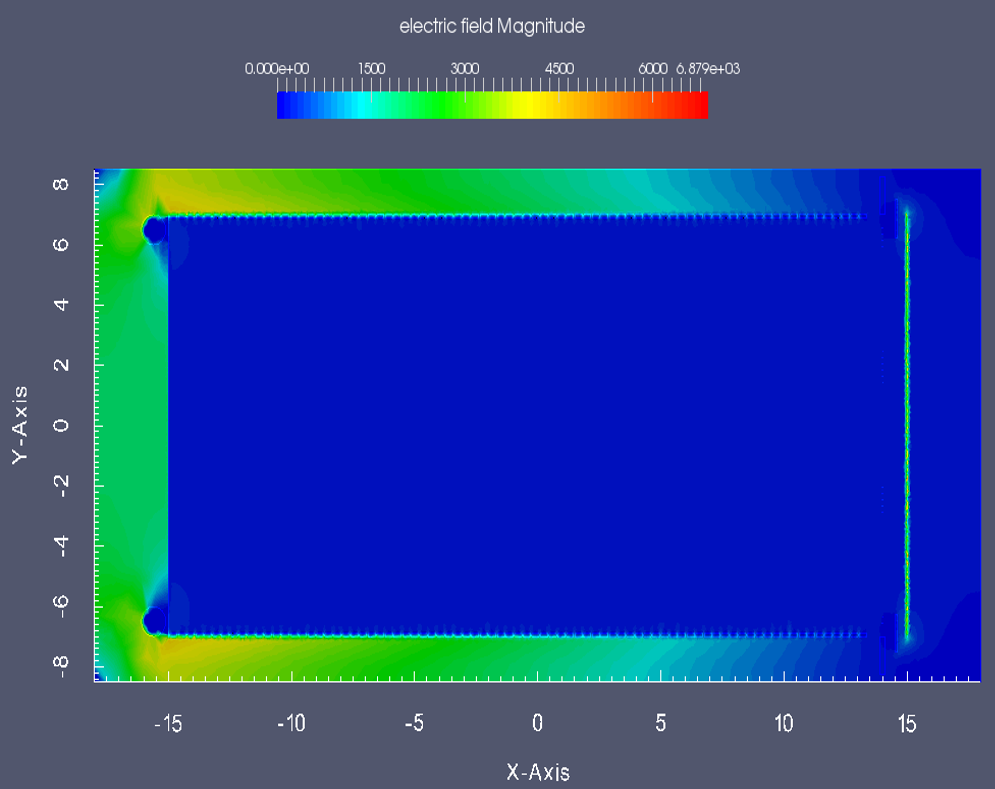Click the 1500 tick label on the legend

coord(371,68)
